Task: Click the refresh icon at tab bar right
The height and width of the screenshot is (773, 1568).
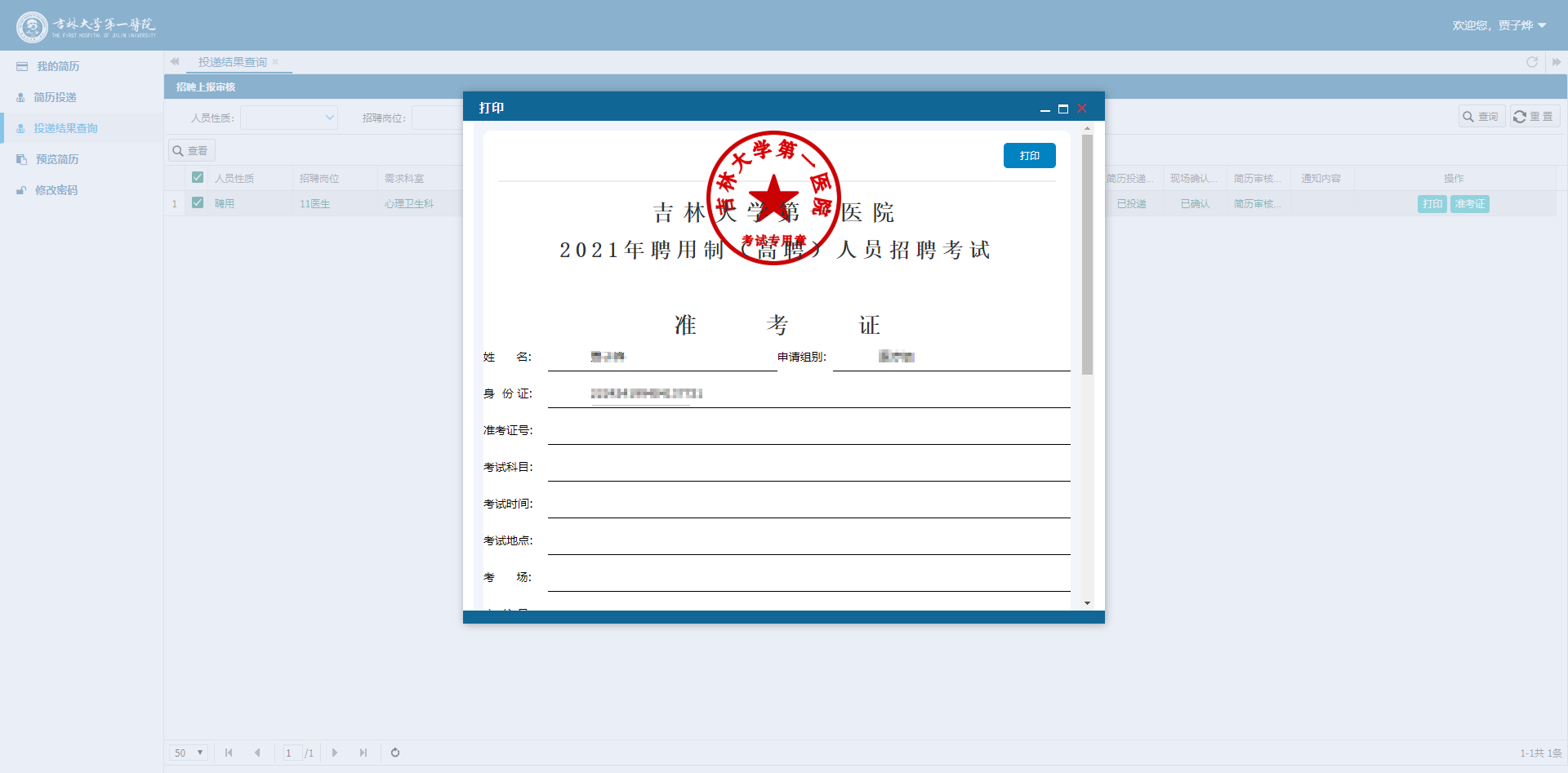Action: point(1531,62)
